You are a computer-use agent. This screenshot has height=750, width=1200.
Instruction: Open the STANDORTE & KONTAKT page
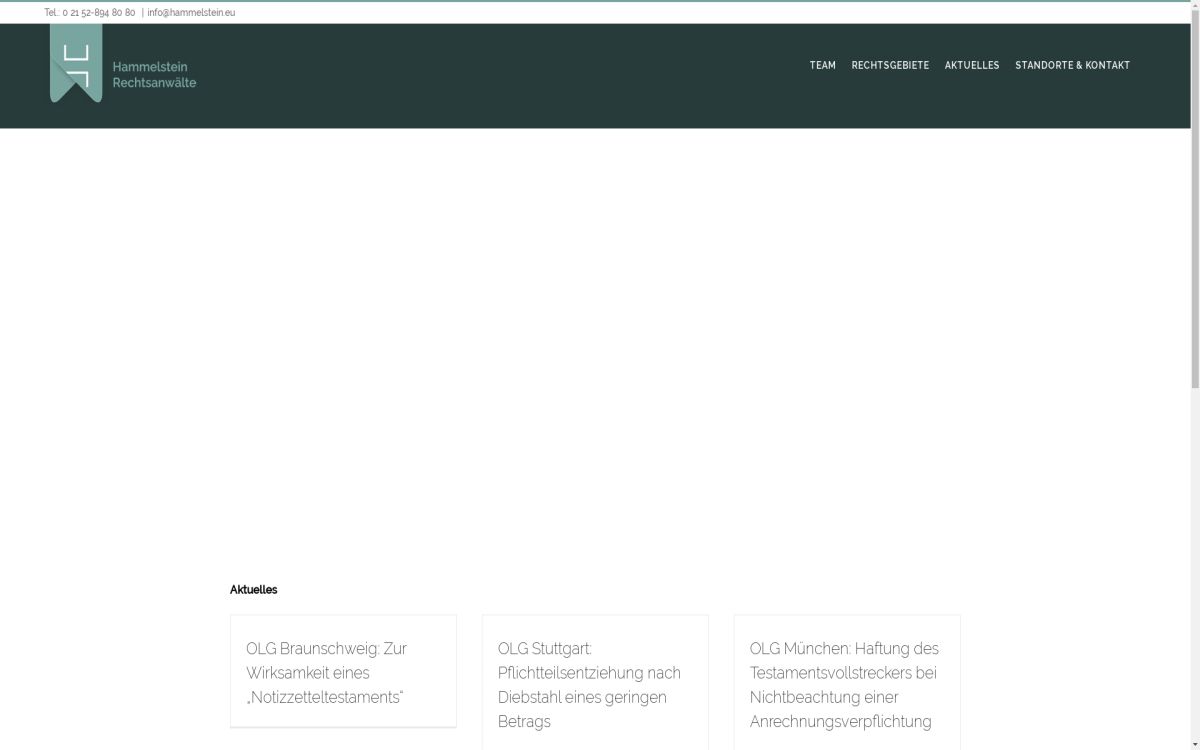tap(1073, 65)
